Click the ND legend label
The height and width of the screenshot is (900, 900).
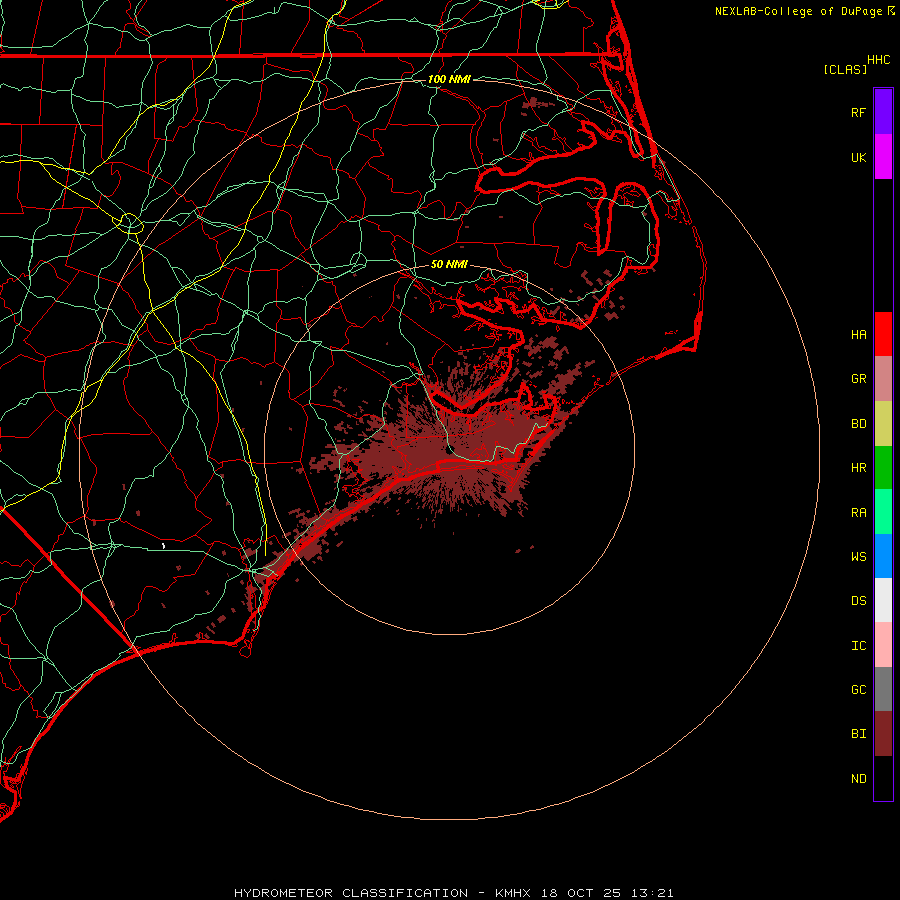coord(858,779)
